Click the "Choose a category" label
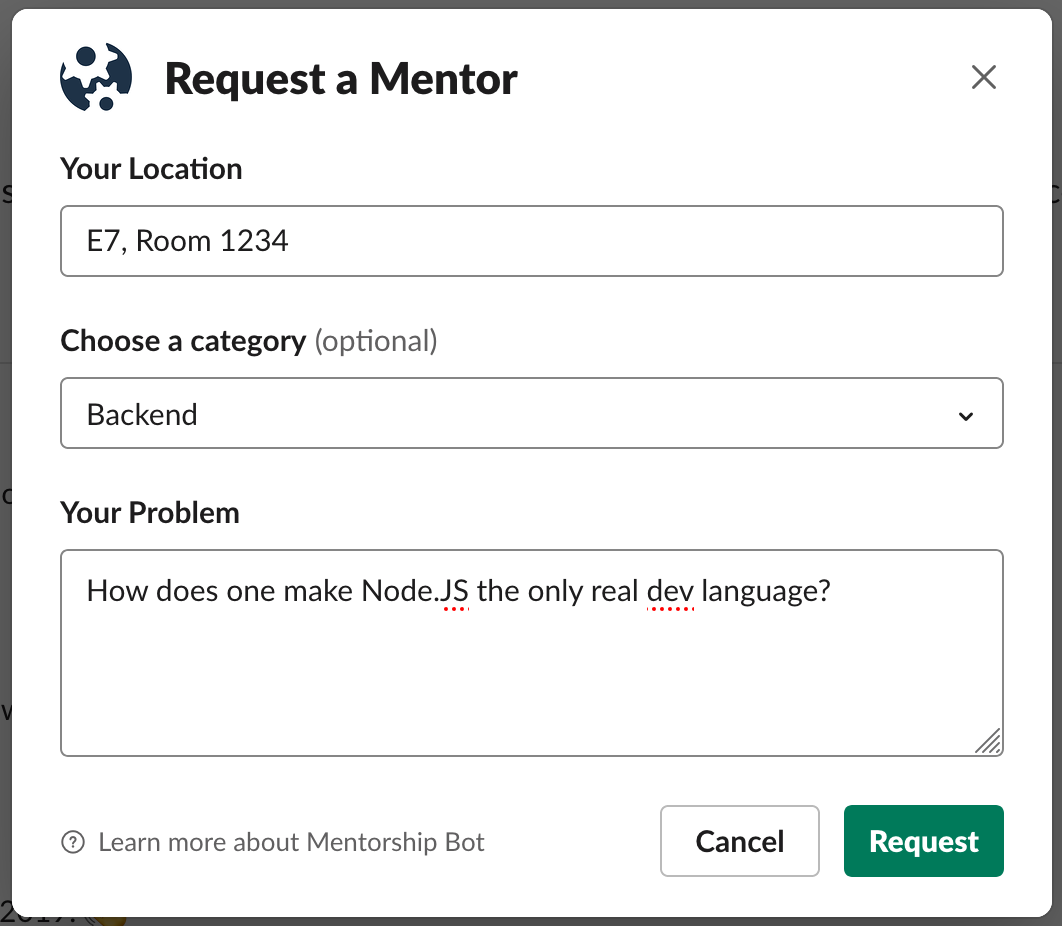The height and width of the screenshot is (926, 1062). coord(183,341)
